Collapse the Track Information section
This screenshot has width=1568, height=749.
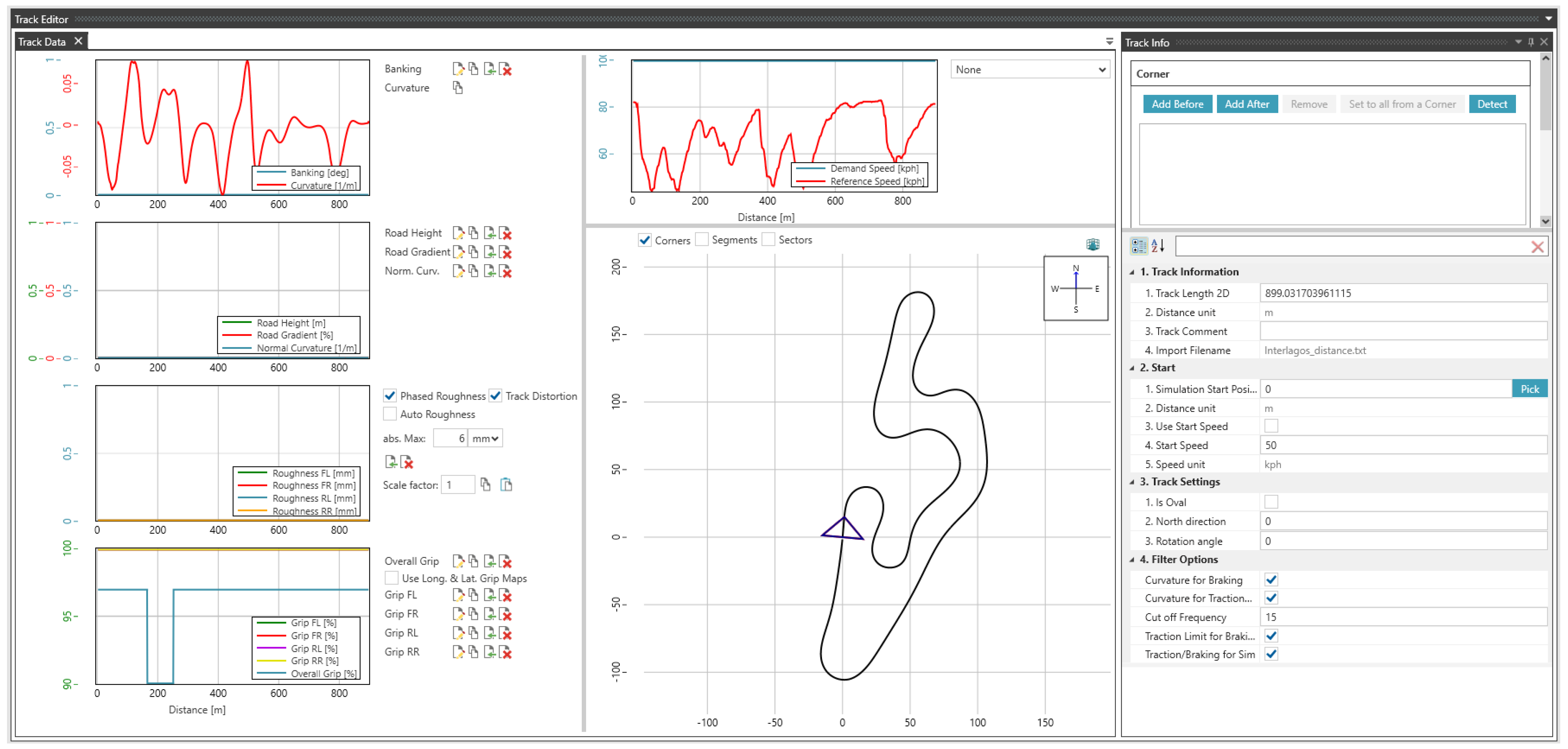1132,272
